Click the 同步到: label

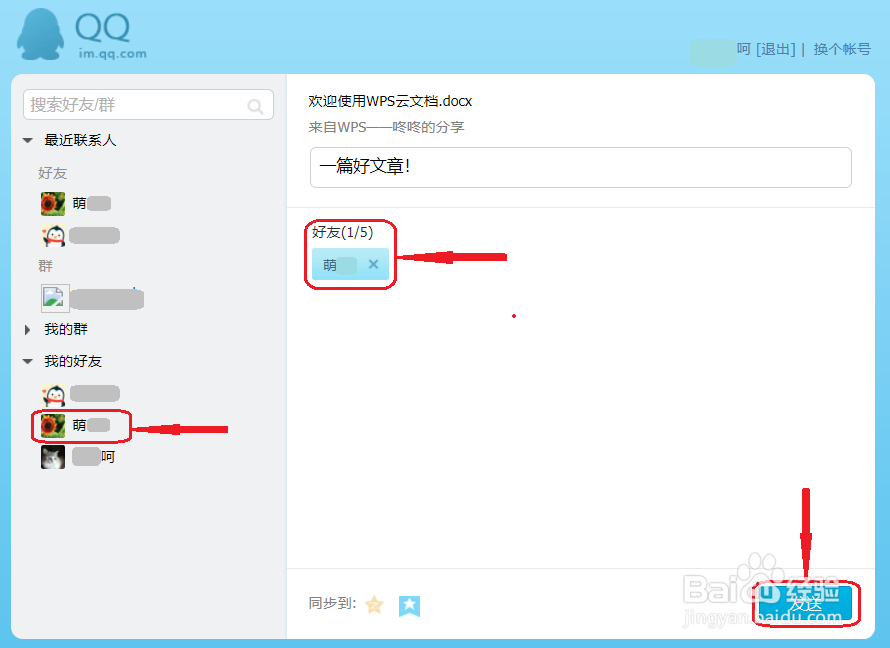[x=332, y=603]
